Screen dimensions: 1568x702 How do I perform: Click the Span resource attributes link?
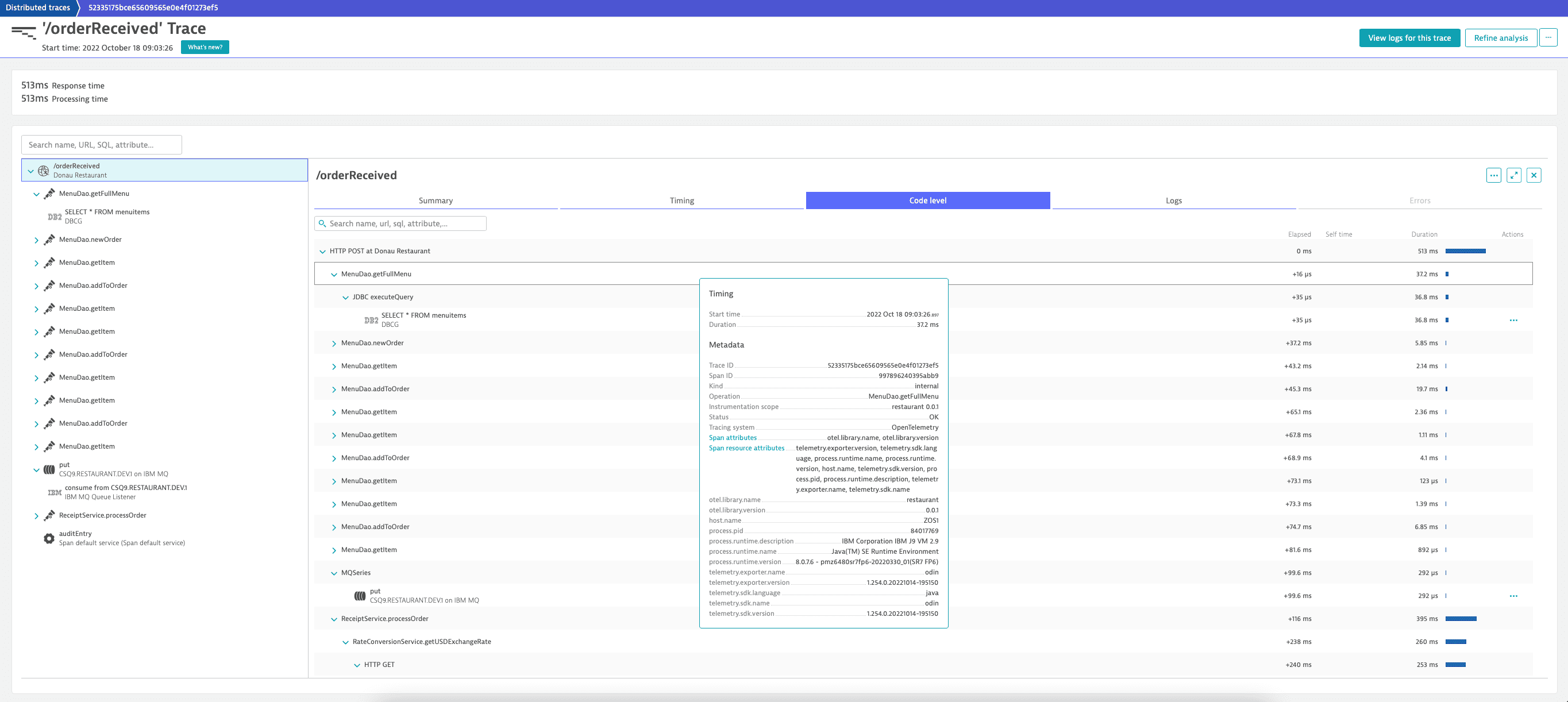[746, 448]
